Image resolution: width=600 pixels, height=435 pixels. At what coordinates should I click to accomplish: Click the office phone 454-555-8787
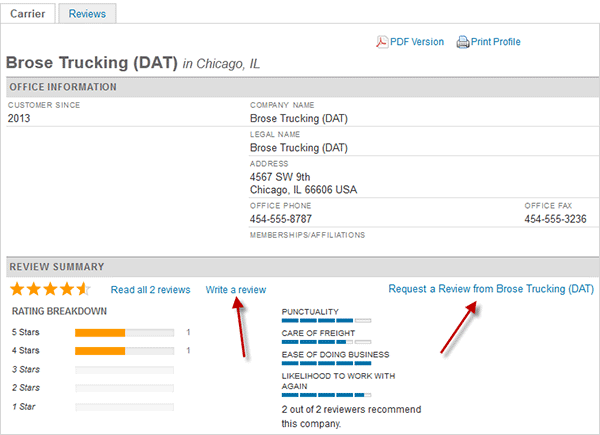(x=281, y=219)
